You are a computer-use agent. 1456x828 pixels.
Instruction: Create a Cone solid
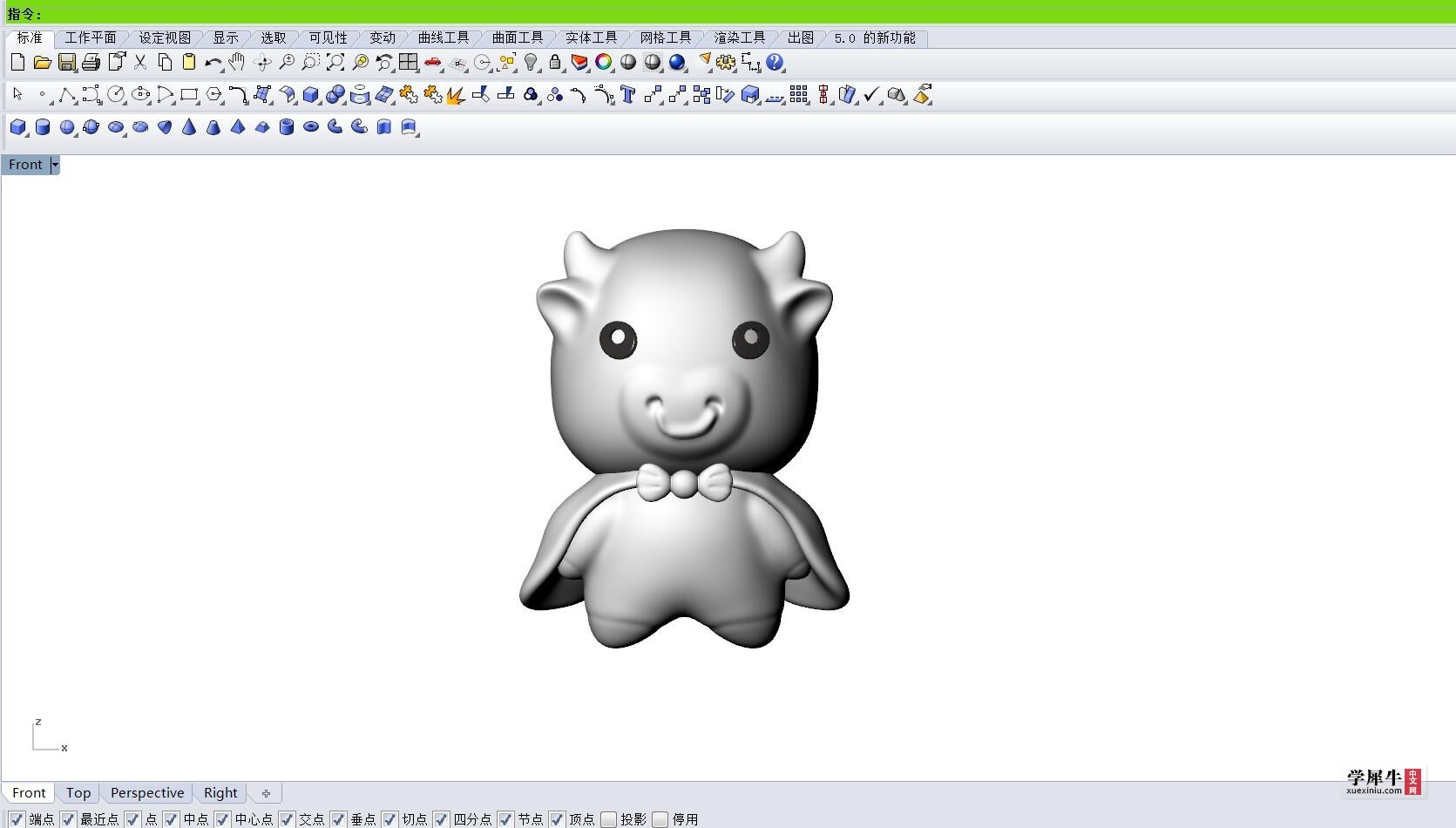[189, 127]
